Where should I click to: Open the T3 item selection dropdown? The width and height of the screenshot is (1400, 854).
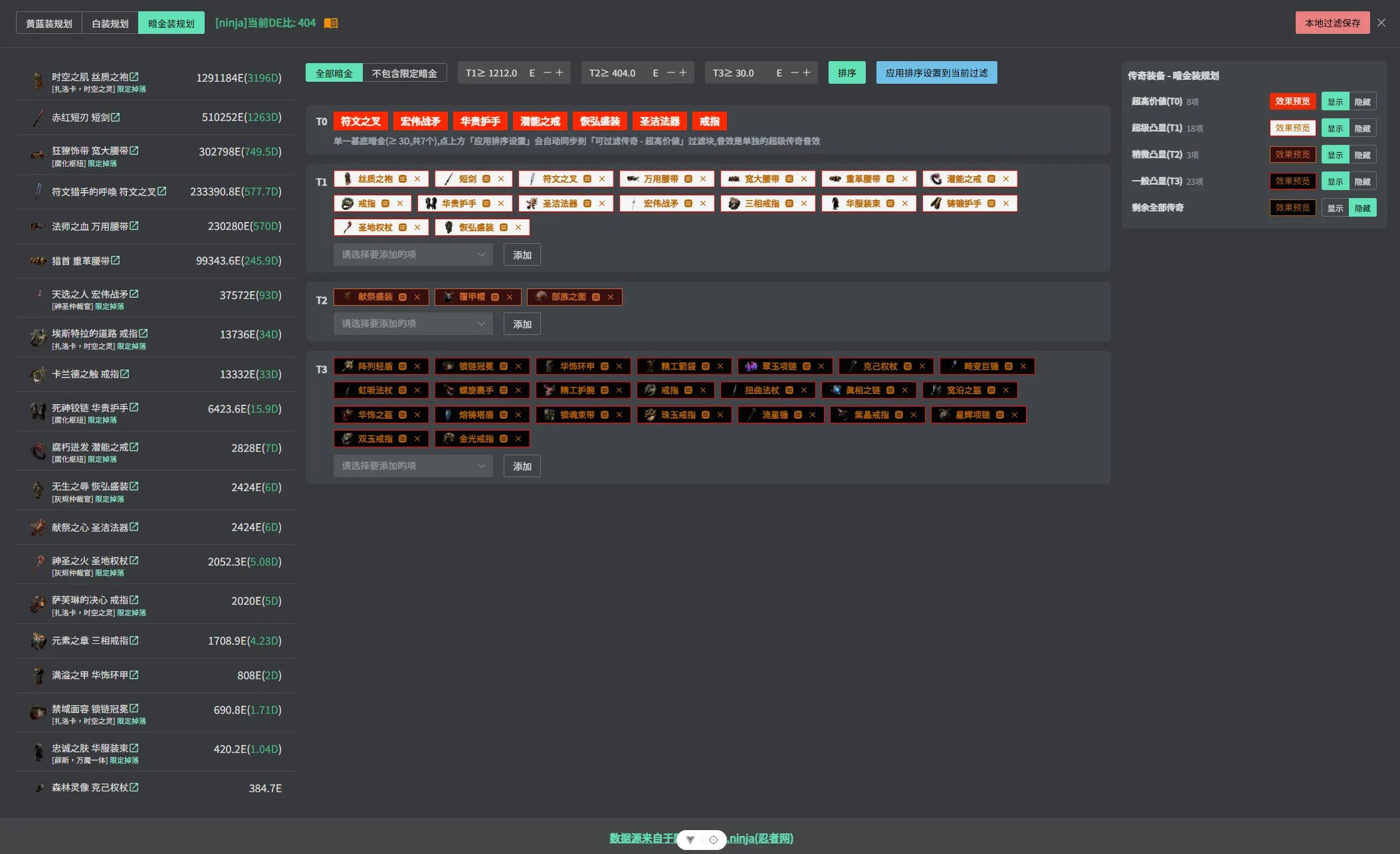tap(413, 466)
